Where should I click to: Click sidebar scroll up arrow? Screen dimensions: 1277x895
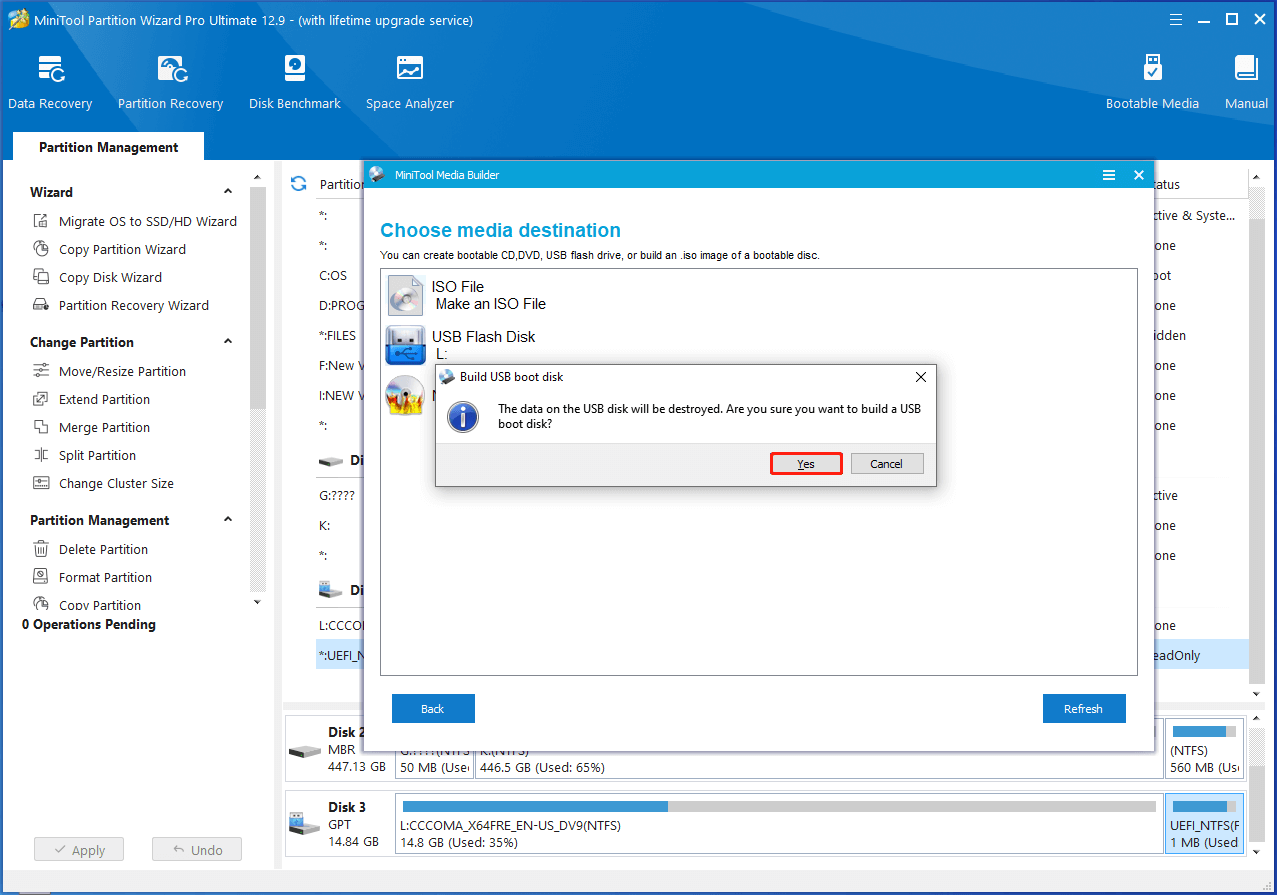[257, 177]
